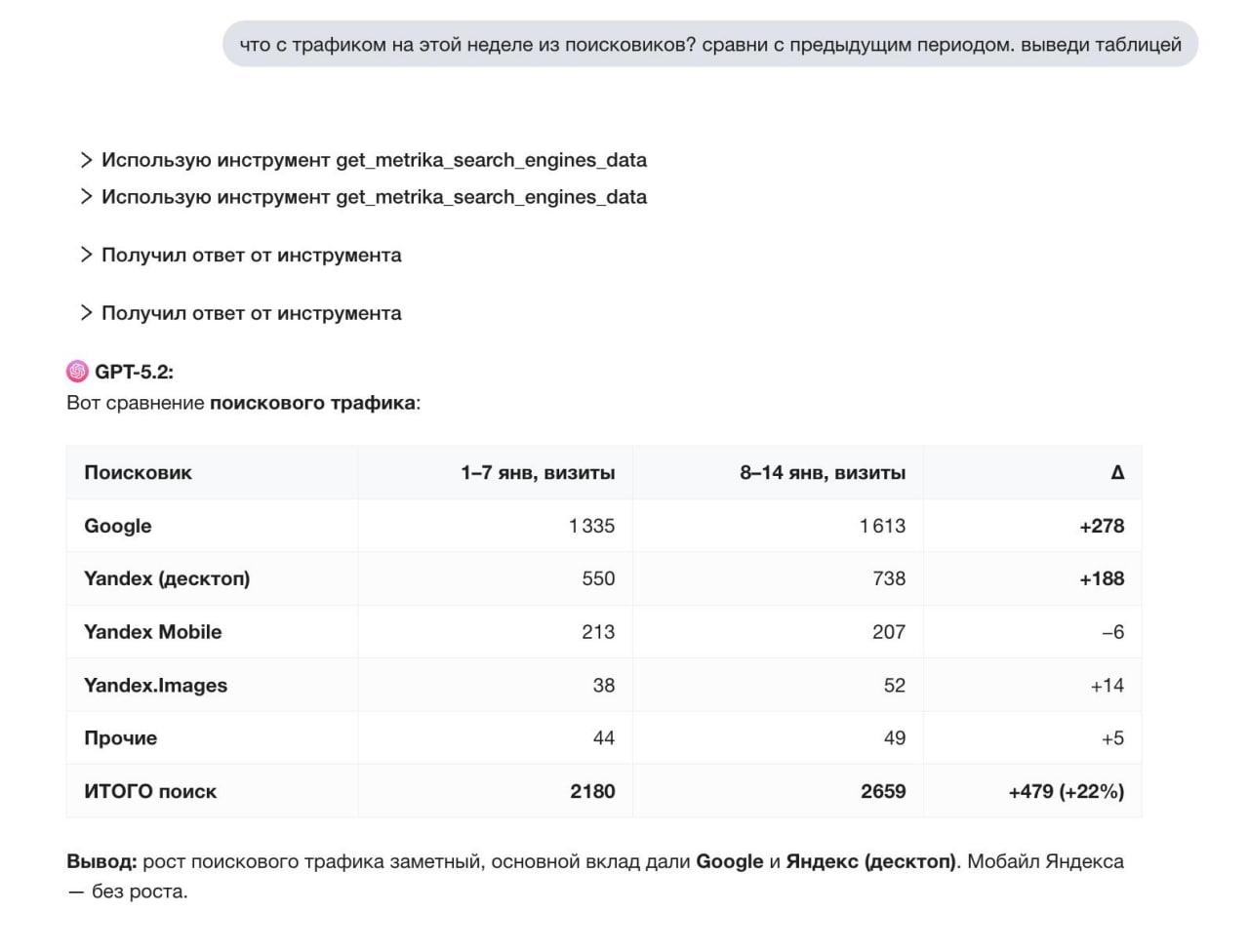Select the "Yandex (десктоп)" row label

[167, 578]
